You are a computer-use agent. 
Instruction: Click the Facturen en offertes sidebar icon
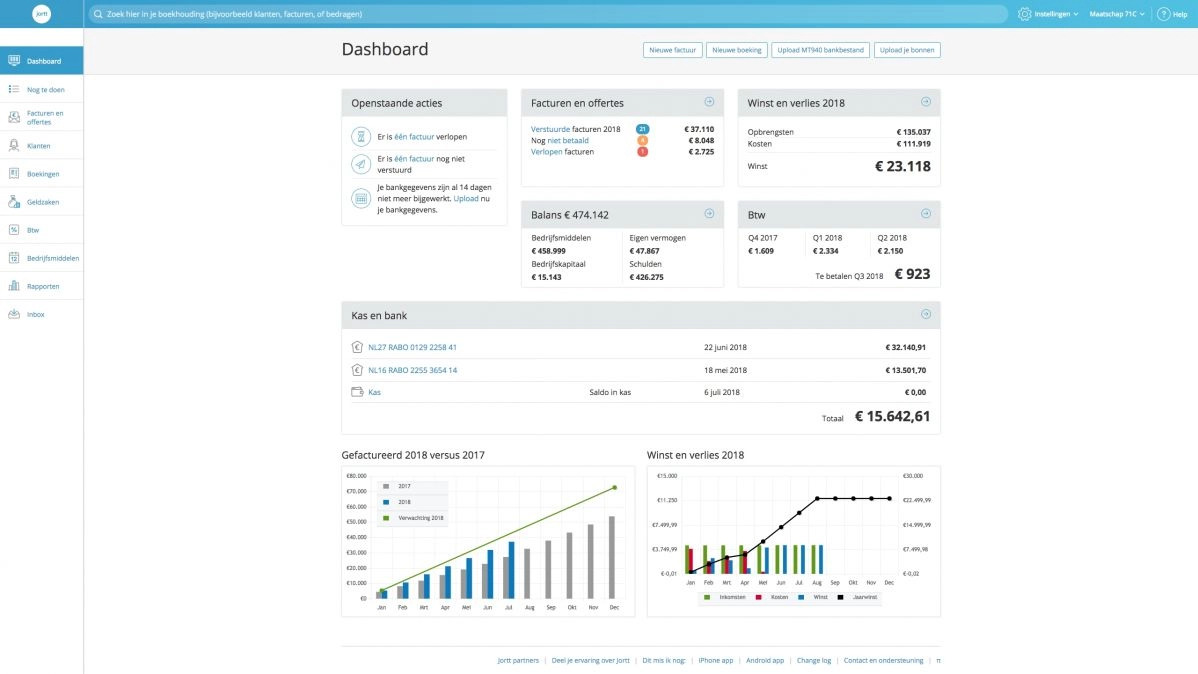(x=14, y=117)
